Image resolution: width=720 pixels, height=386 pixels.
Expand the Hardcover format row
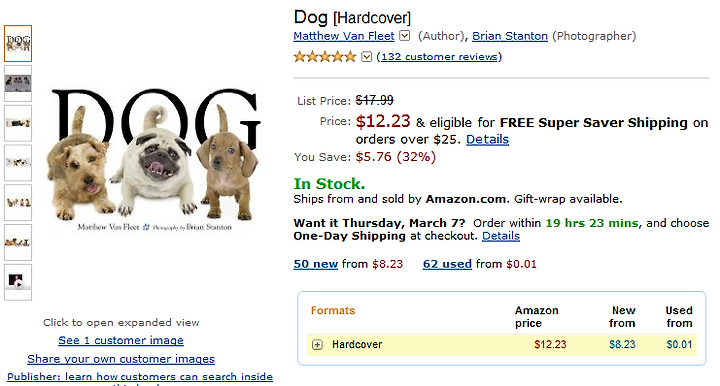click(317, 345)
